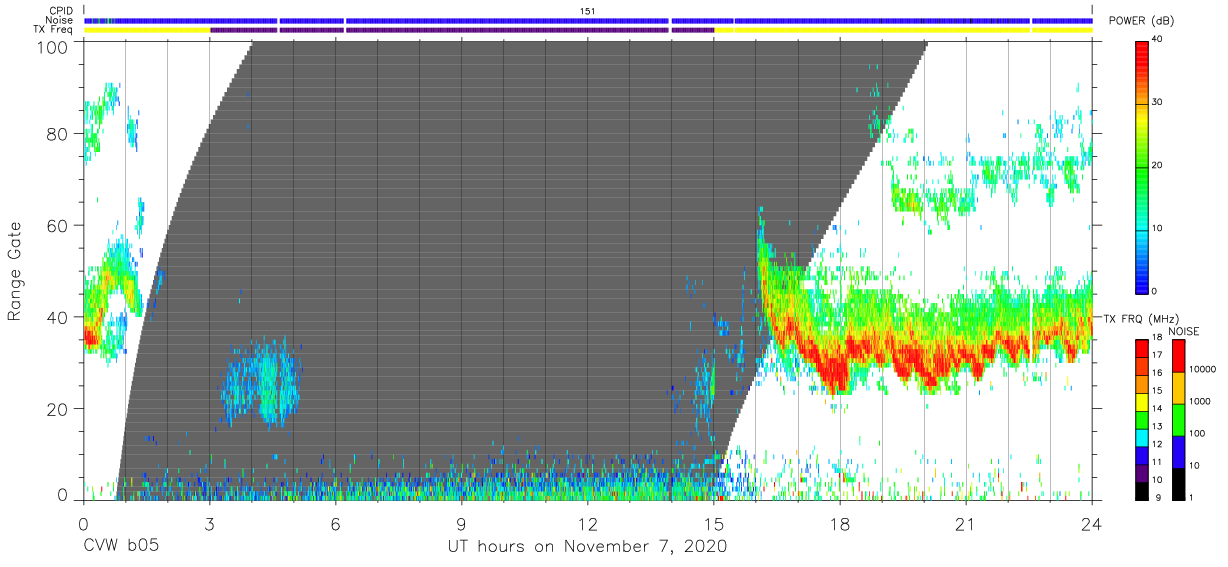Click the Range Gate axis title

[15, 272]
